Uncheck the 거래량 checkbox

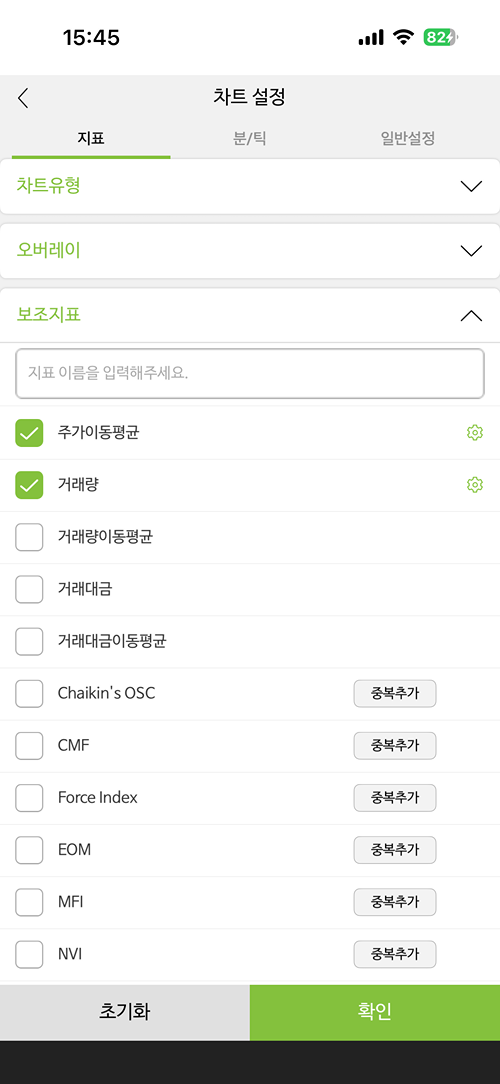[x=29, y=485]
